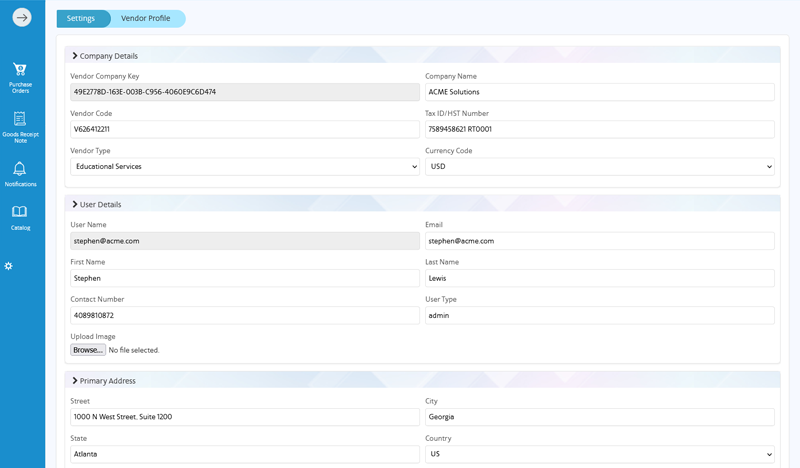Focus the Company Name input field
Screen dimensions: 800x468
click(599, 92)
